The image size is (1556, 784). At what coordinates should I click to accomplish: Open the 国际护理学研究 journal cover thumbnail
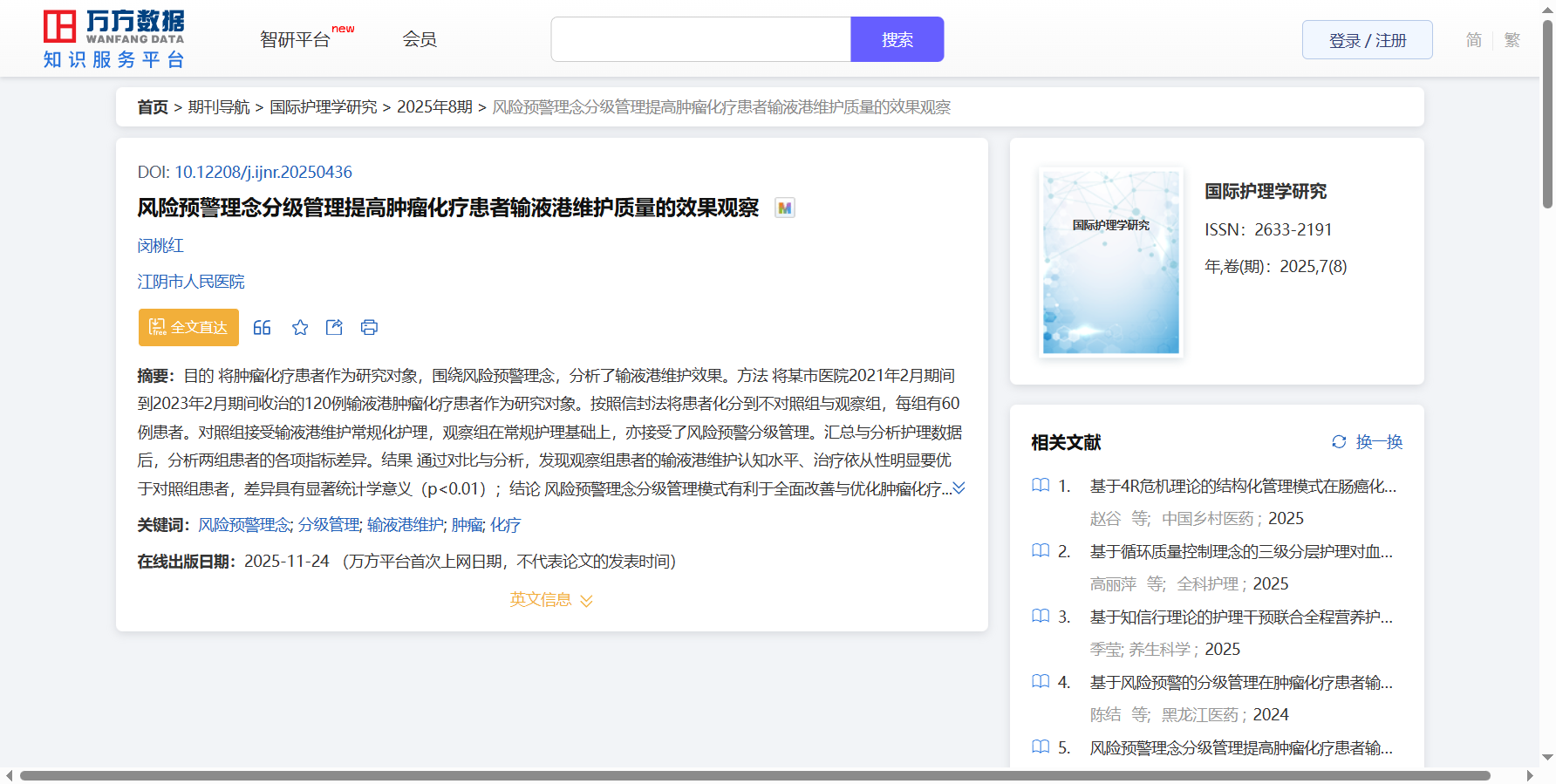[1110, 262]
